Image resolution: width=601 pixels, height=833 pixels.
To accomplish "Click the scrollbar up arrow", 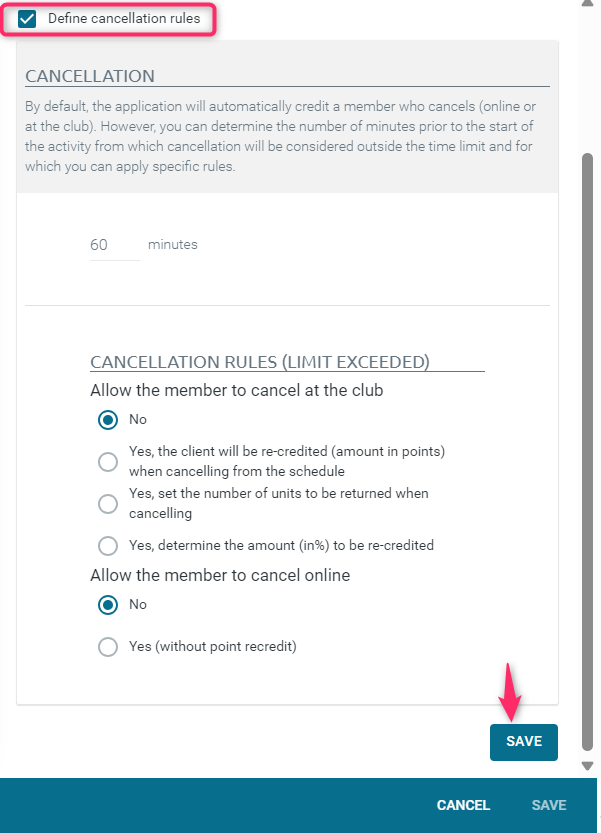I will tap(587, 3).
